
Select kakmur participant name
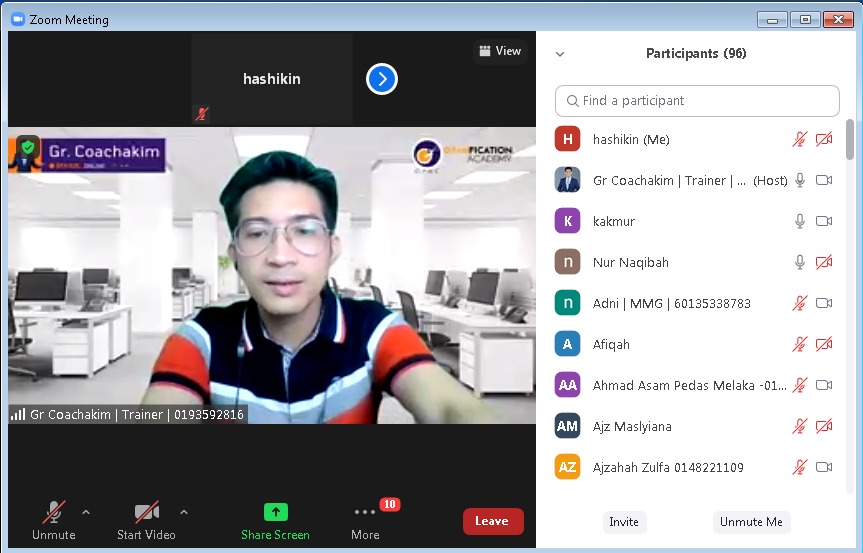coord(614,222)
